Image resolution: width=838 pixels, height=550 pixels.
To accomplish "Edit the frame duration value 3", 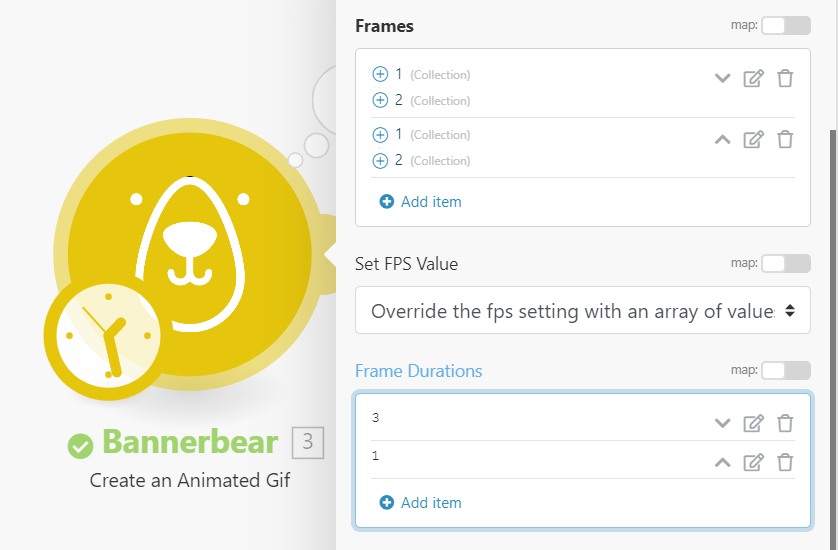I will coord(753,423).
